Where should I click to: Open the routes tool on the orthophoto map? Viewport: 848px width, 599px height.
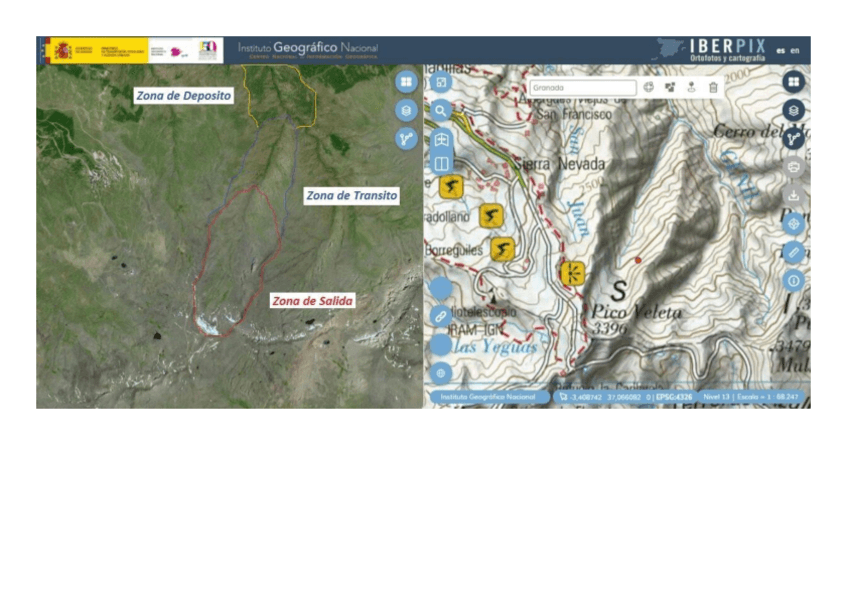click(x=406, y=139)
